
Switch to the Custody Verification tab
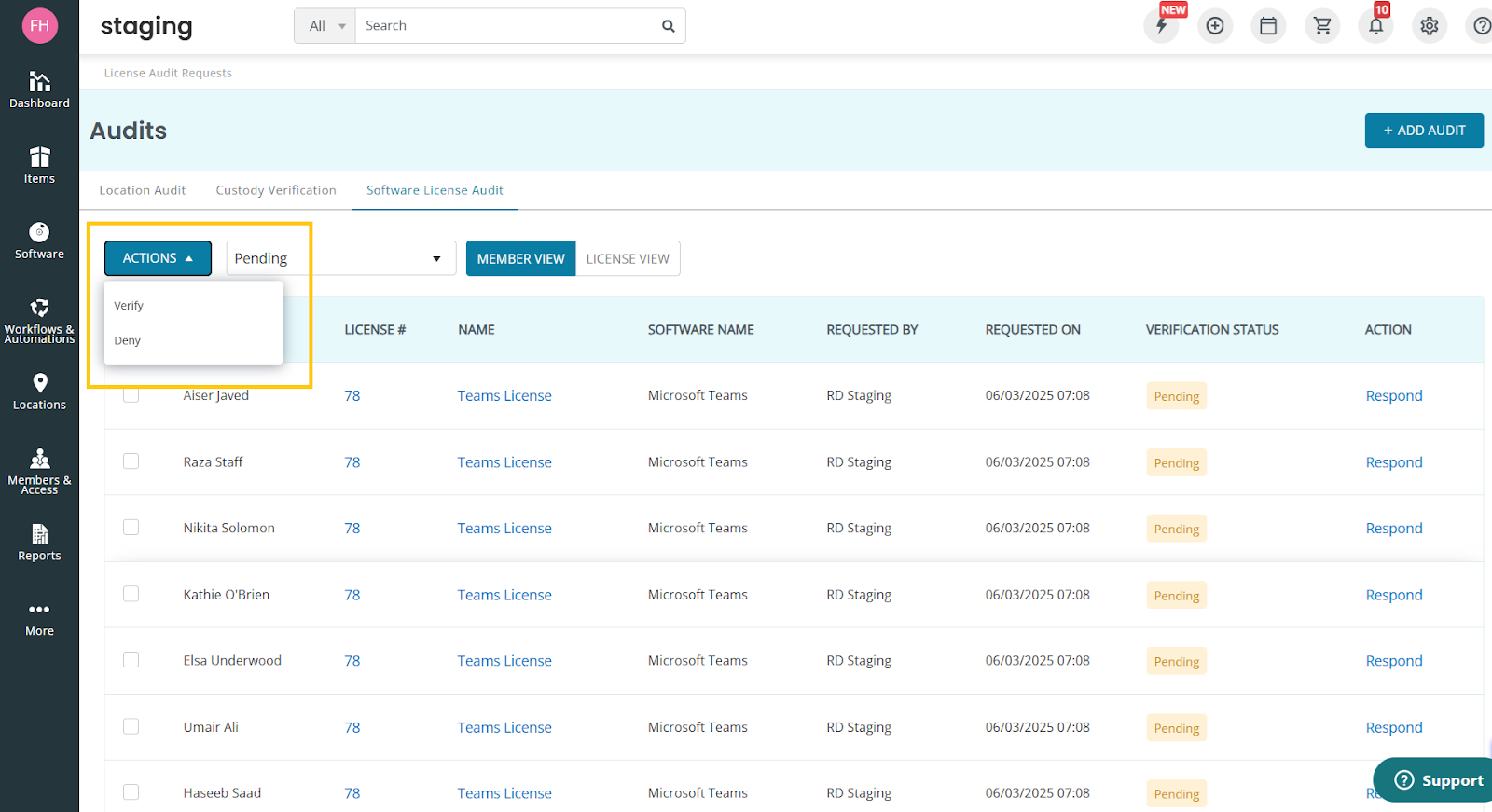click(276, 190)
